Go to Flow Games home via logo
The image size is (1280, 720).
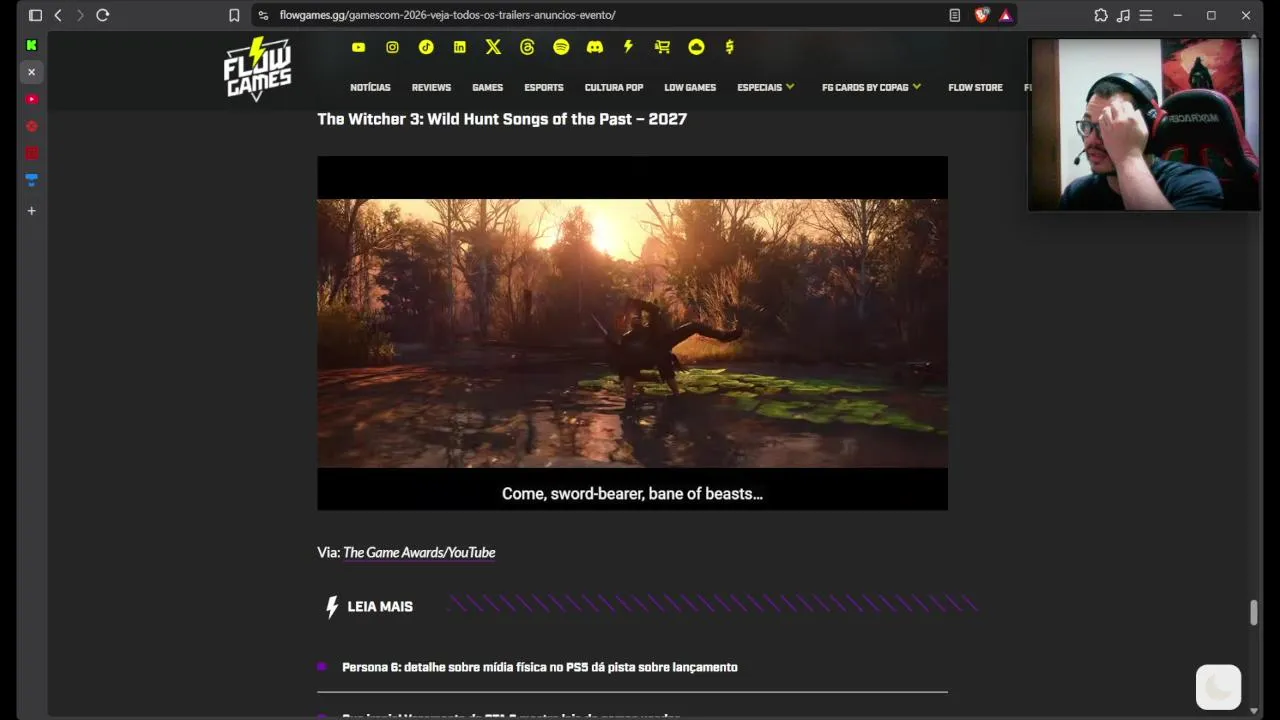[x=257, y=69]
